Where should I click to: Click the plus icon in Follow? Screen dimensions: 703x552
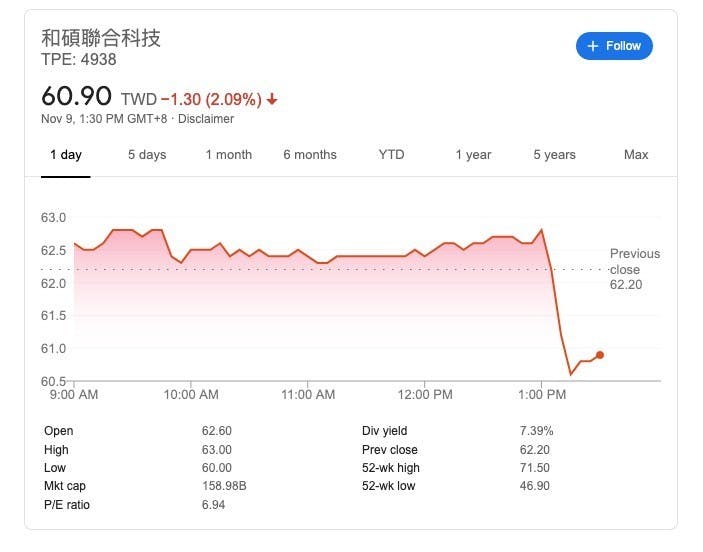click(x=593, y=46)
